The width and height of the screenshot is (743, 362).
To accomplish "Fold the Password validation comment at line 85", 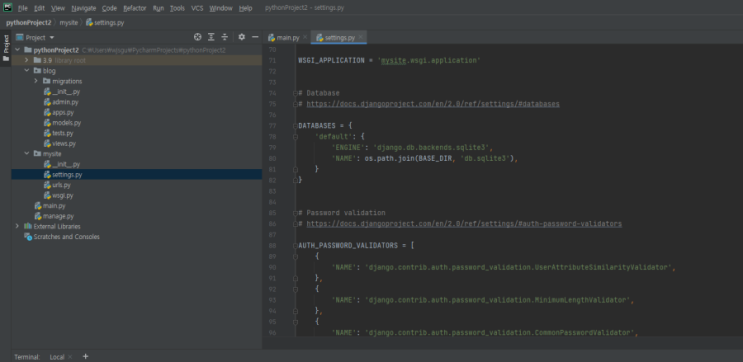I will coord(295,213).
